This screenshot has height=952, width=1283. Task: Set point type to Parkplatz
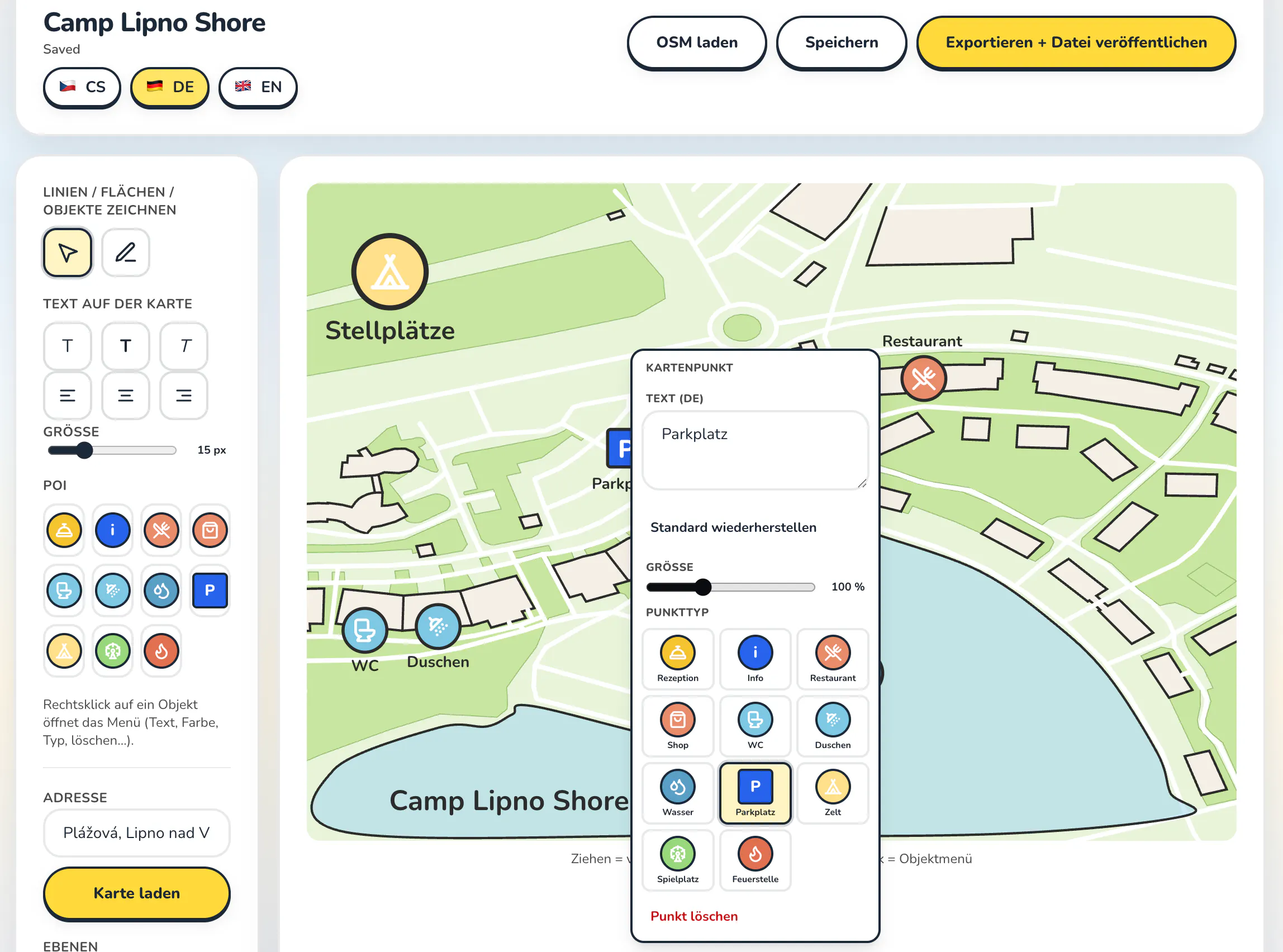coord(755,793)
